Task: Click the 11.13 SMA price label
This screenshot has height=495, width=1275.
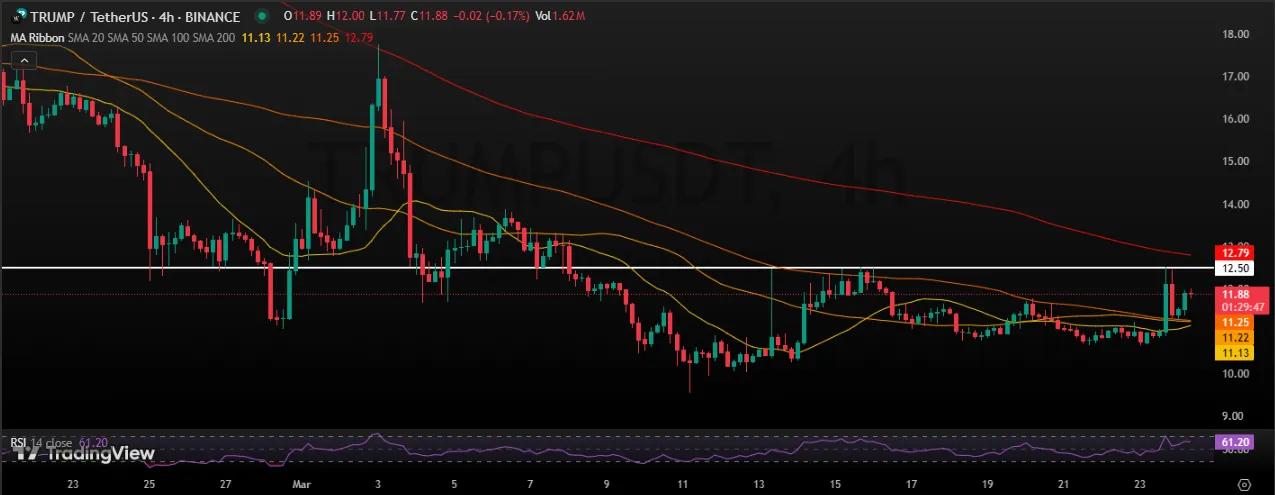Action: coord(1232,353)
